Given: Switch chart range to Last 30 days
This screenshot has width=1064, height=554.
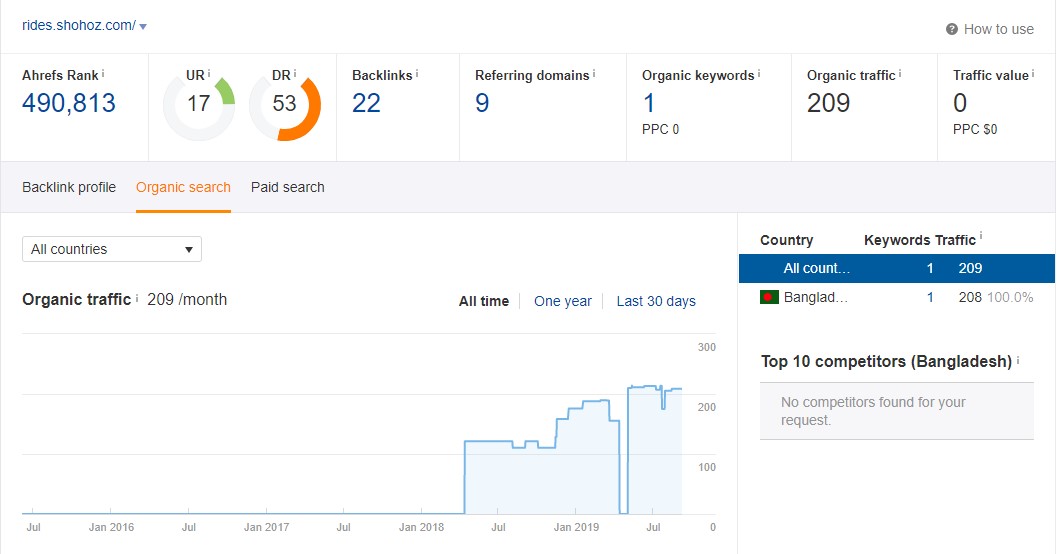Looking at the screenshot, I should point(656,301).
